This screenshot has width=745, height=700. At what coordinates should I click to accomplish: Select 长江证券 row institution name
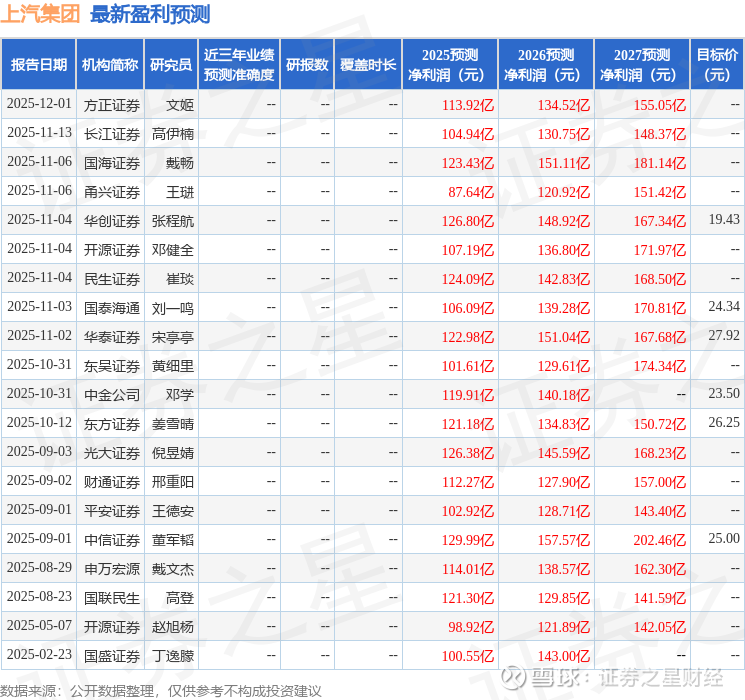pyautogui.click(x=112, y=134)
